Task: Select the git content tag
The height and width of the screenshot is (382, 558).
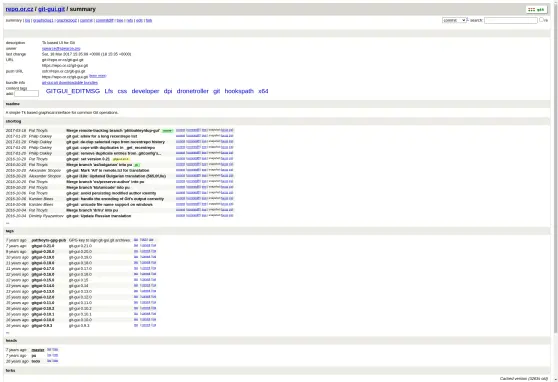Action: [x=216, y=91]
